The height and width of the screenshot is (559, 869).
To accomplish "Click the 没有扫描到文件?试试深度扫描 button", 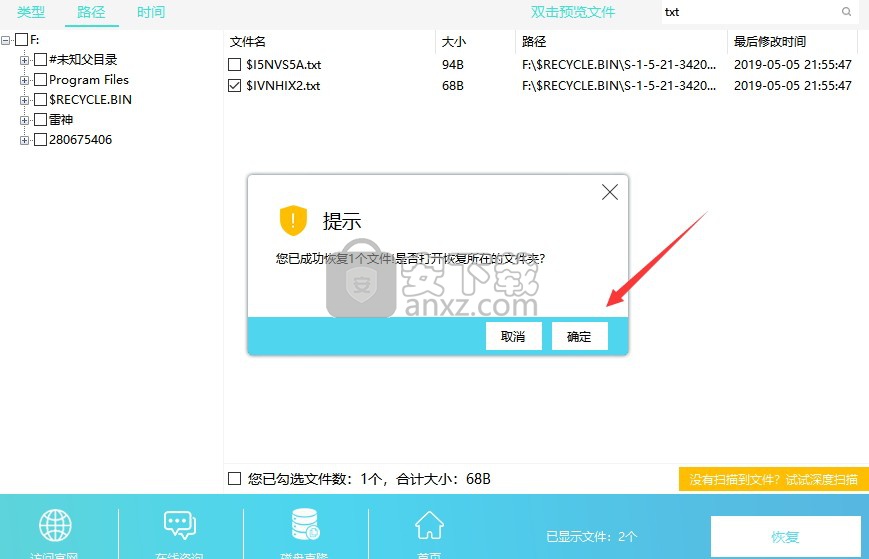I will click(774, 479).
